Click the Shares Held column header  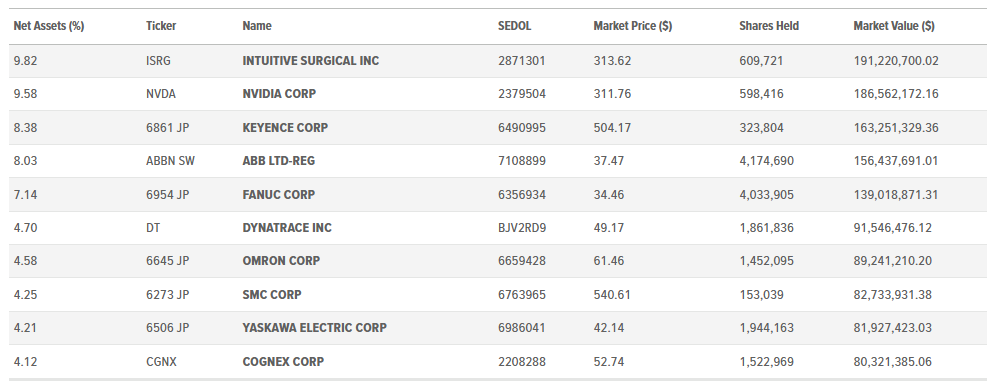point(769,26)
